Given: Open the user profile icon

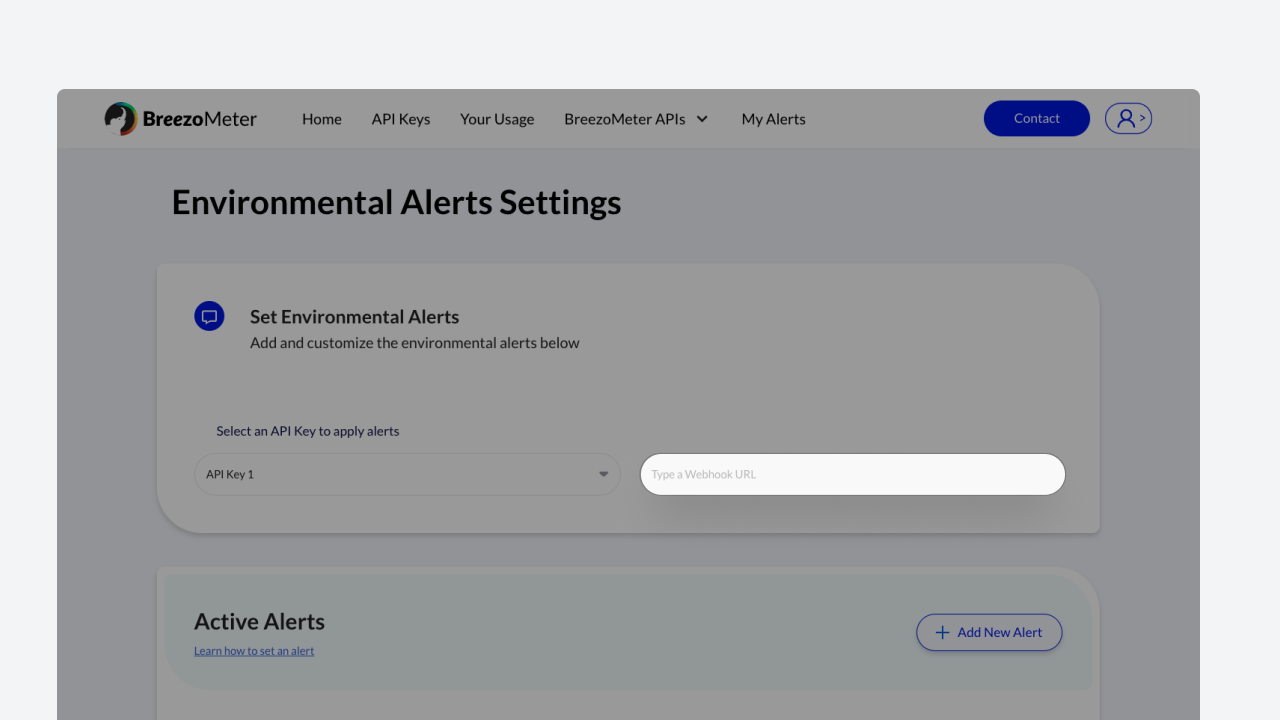Looking at the screenshot, I should pos(1128,119).
